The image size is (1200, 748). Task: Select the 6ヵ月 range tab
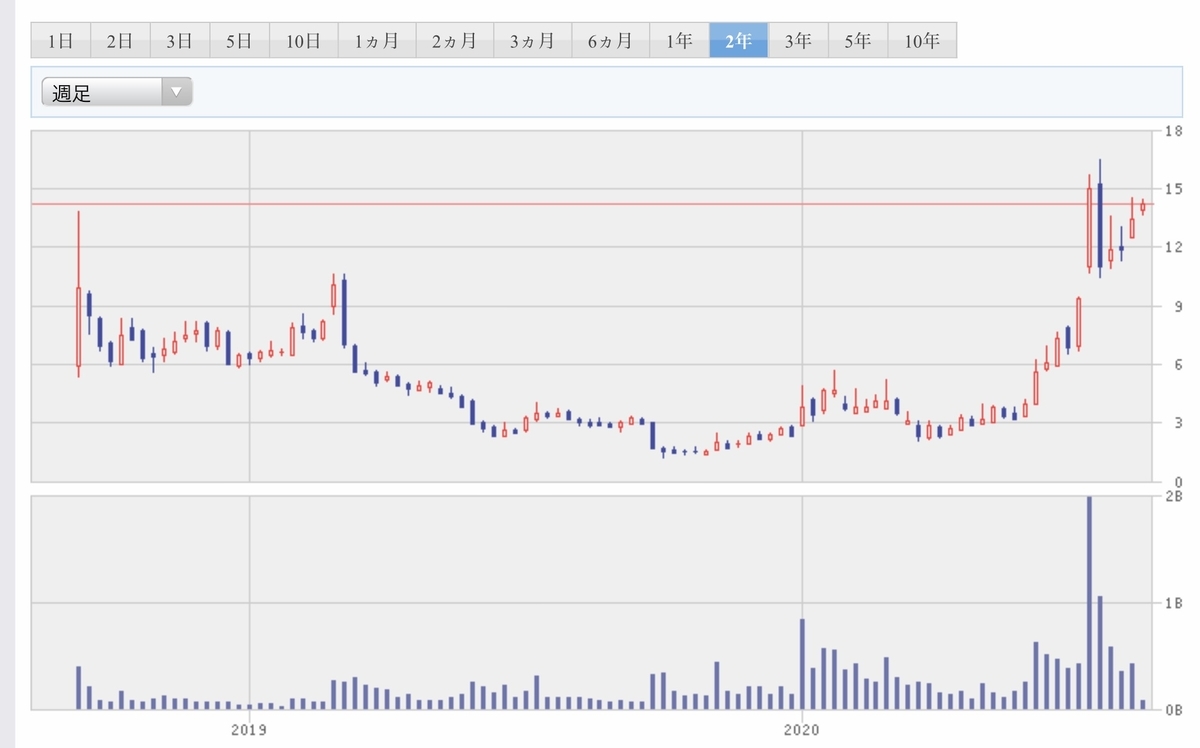coord(610,41)
